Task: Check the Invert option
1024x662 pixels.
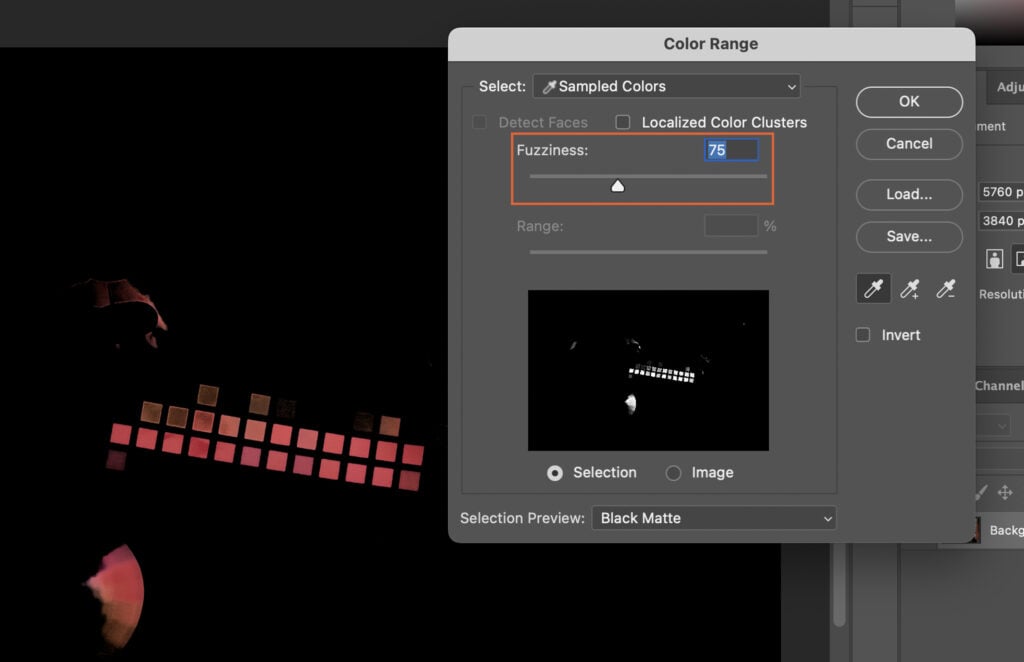Action: [862, 334]
